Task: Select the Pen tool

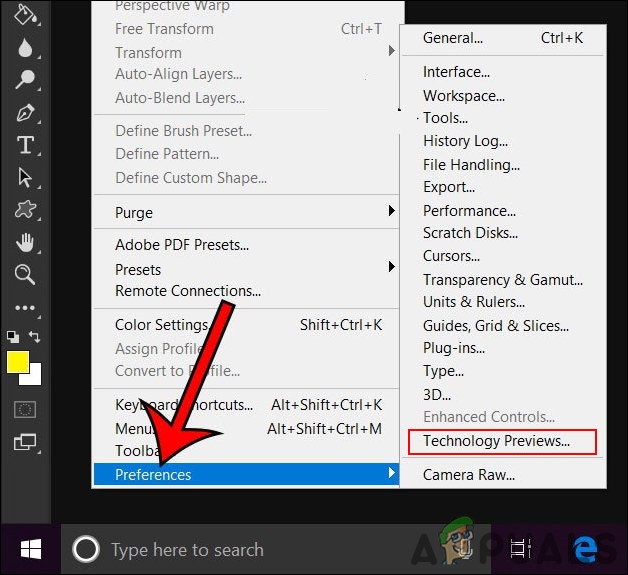Action: pyautogui.click(x=25, y=112)
